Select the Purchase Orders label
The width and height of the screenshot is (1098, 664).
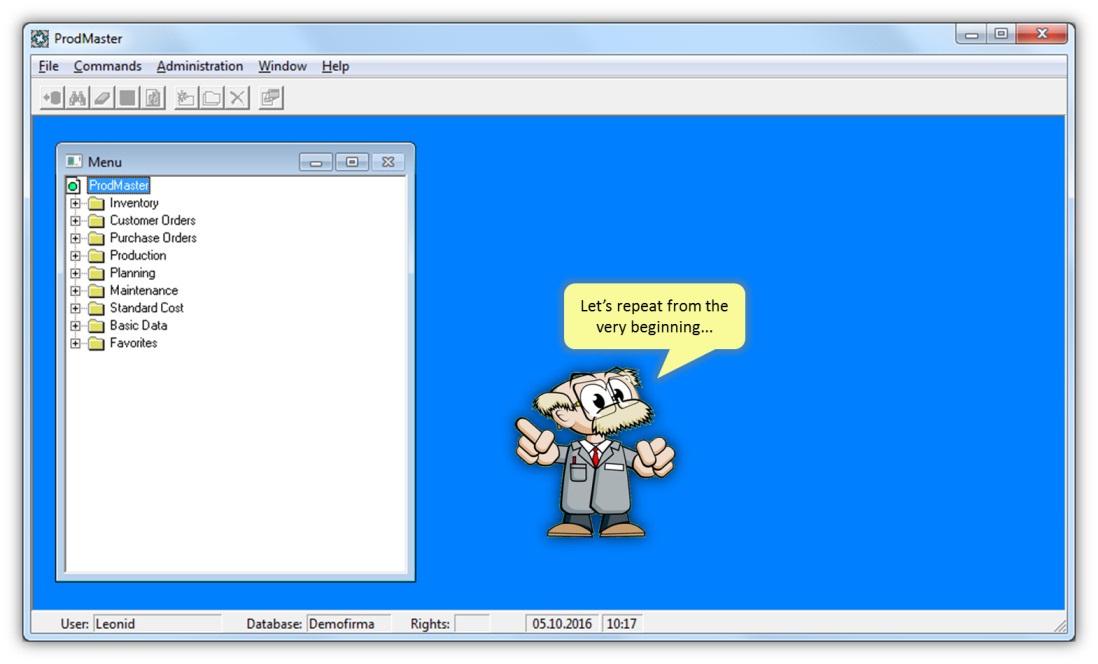pyautogui.click(x=153, y=238)
